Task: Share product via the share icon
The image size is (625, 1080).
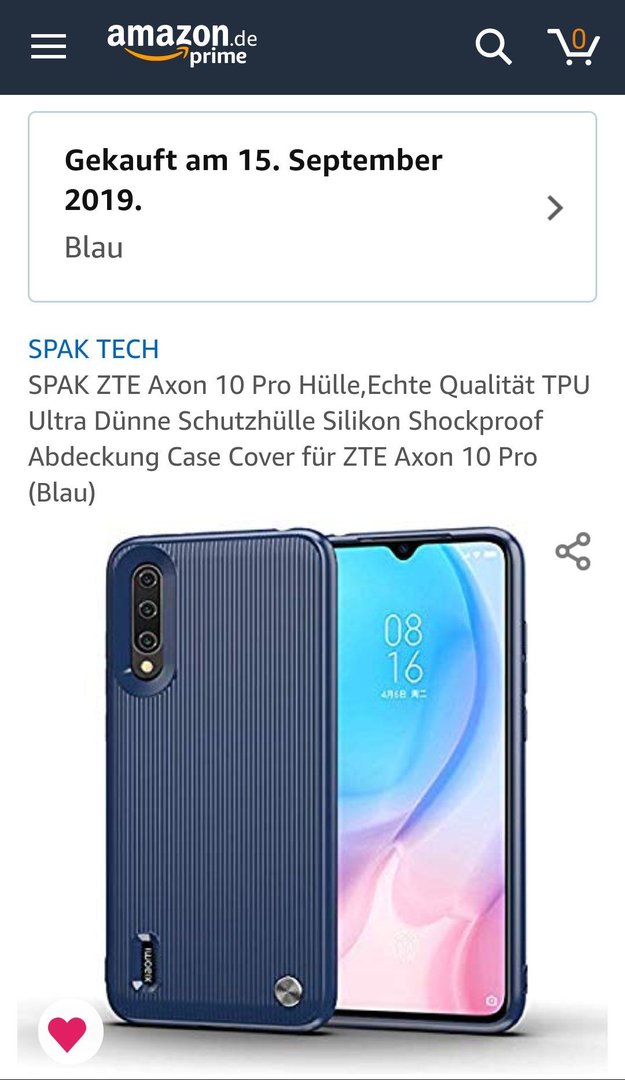Action: [x=573, y=551]
